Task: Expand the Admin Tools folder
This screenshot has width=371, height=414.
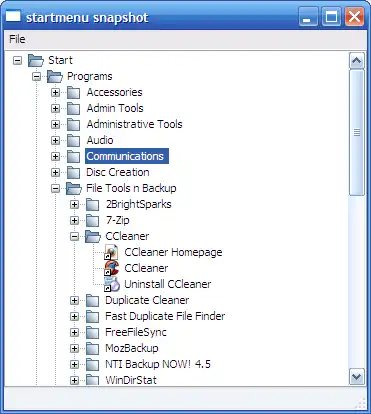Action: pyautogui.click(x=55, y=108)
